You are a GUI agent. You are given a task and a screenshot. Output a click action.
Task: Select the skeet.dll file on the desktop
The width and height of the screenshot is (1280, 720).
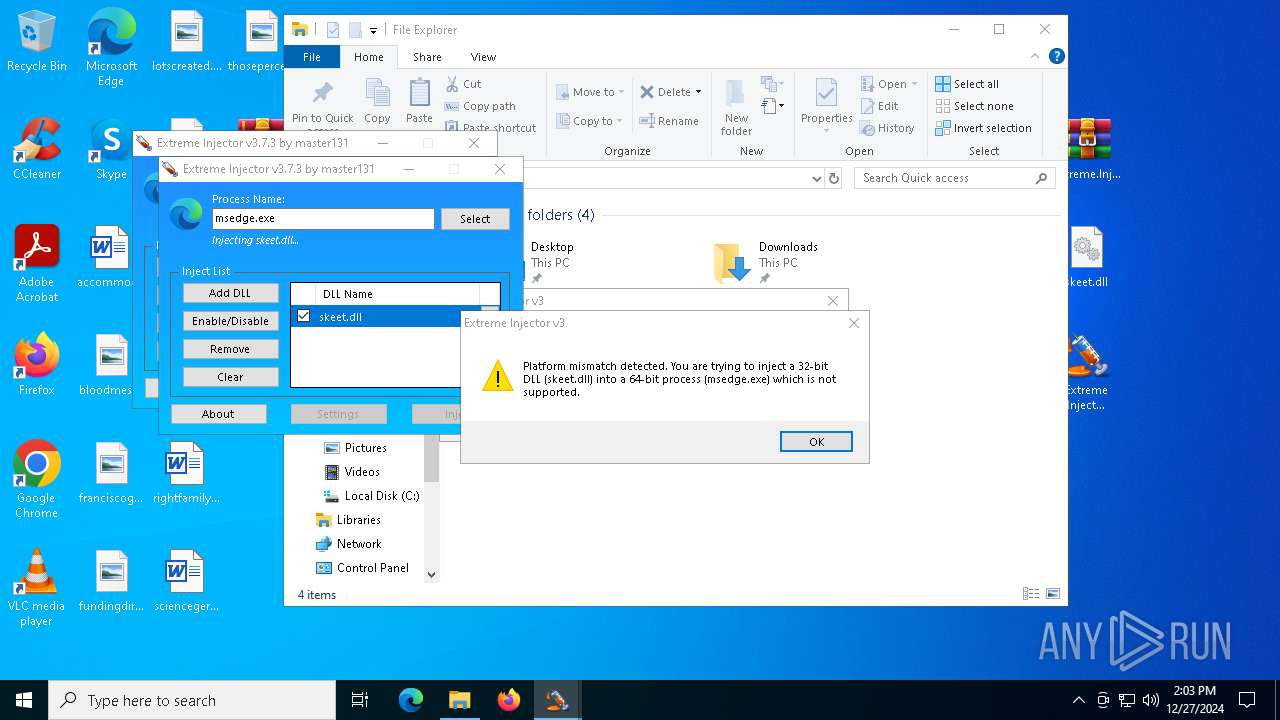click(x=1087, y=258)
